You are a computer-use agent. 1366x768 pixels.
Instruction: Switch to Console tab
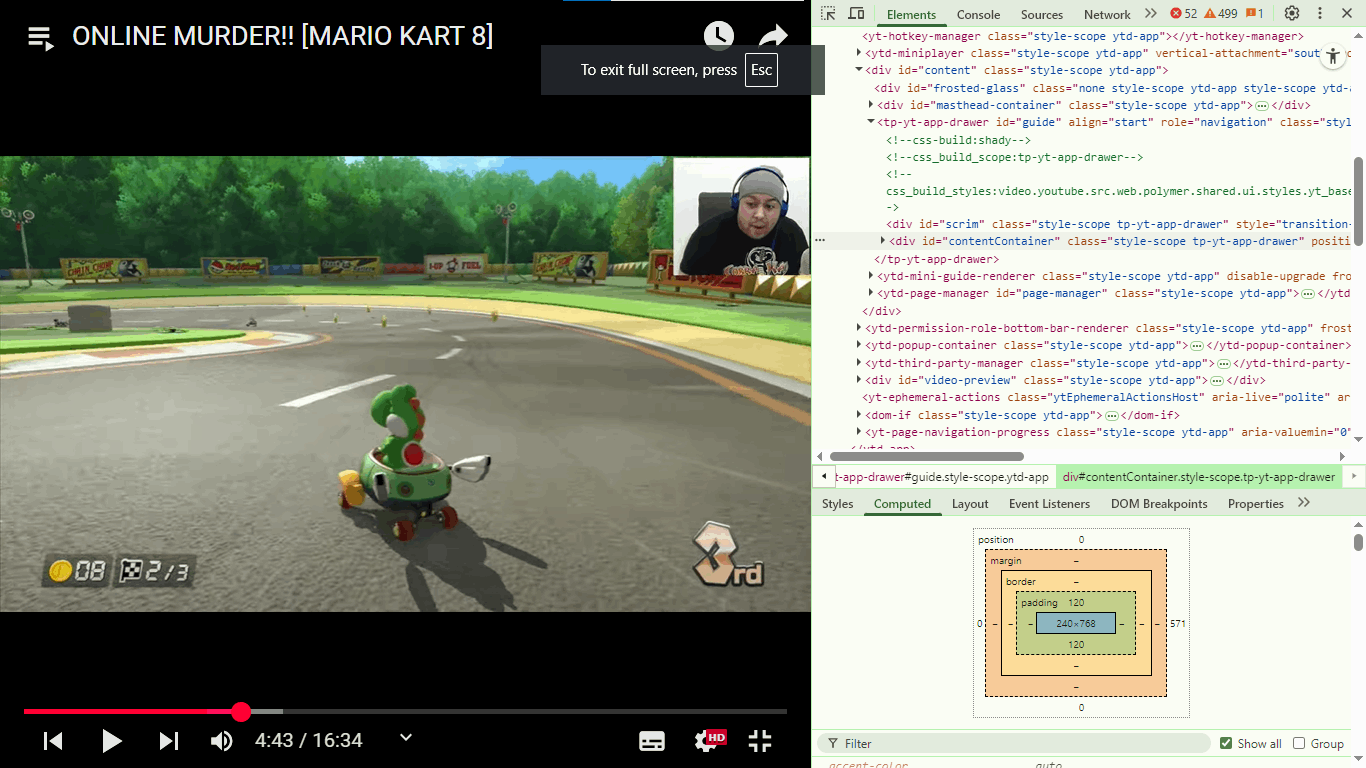(x=978, y=14)
